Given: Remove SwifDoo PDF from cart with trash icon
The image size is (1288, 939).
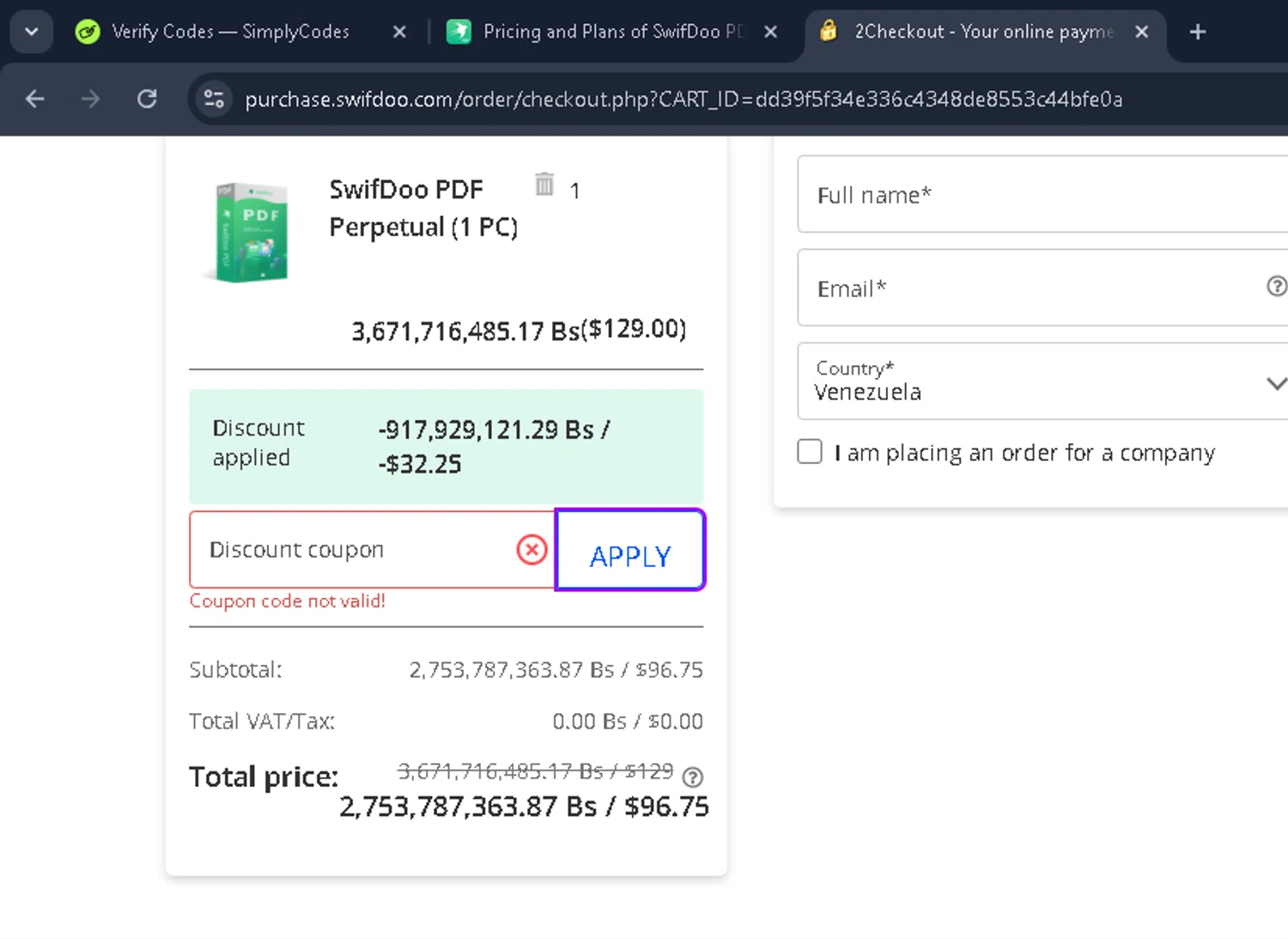Looking at the screenshot, I should 544,184.
